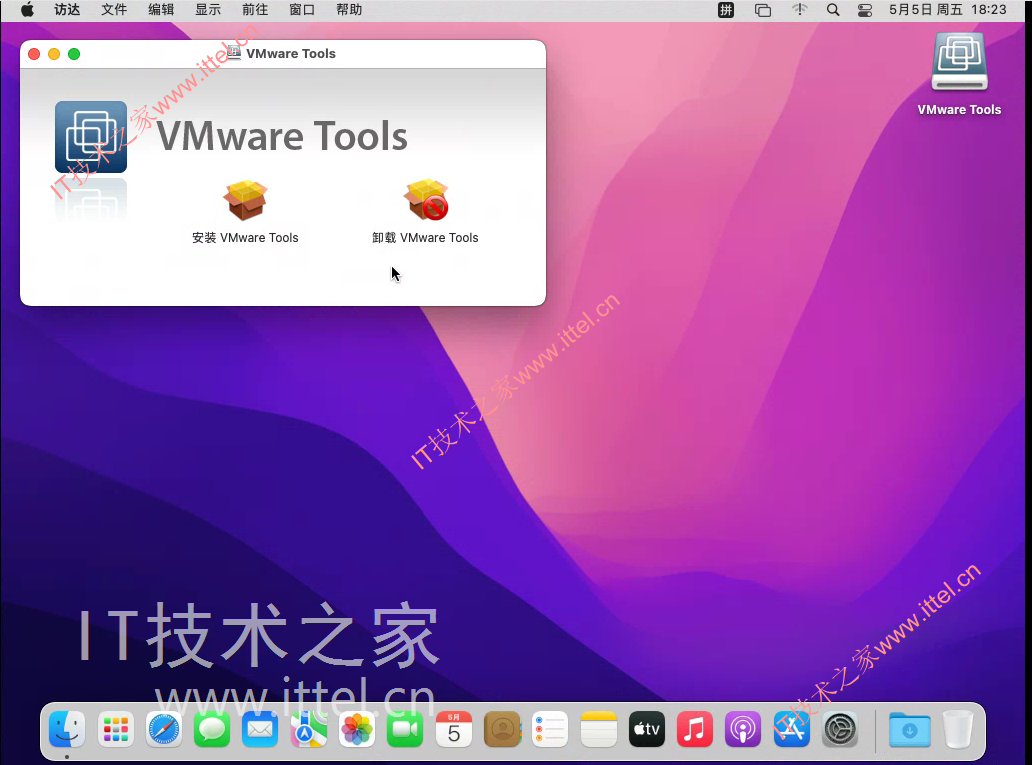
Task: Click the 安装 VMware Tools label
Action: [245, 238]
